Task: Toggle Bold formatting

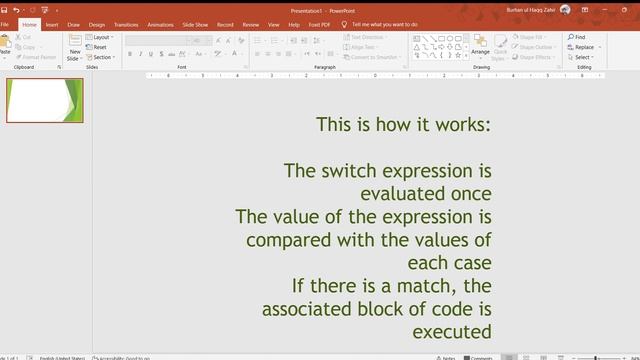Action: [130, 54]
